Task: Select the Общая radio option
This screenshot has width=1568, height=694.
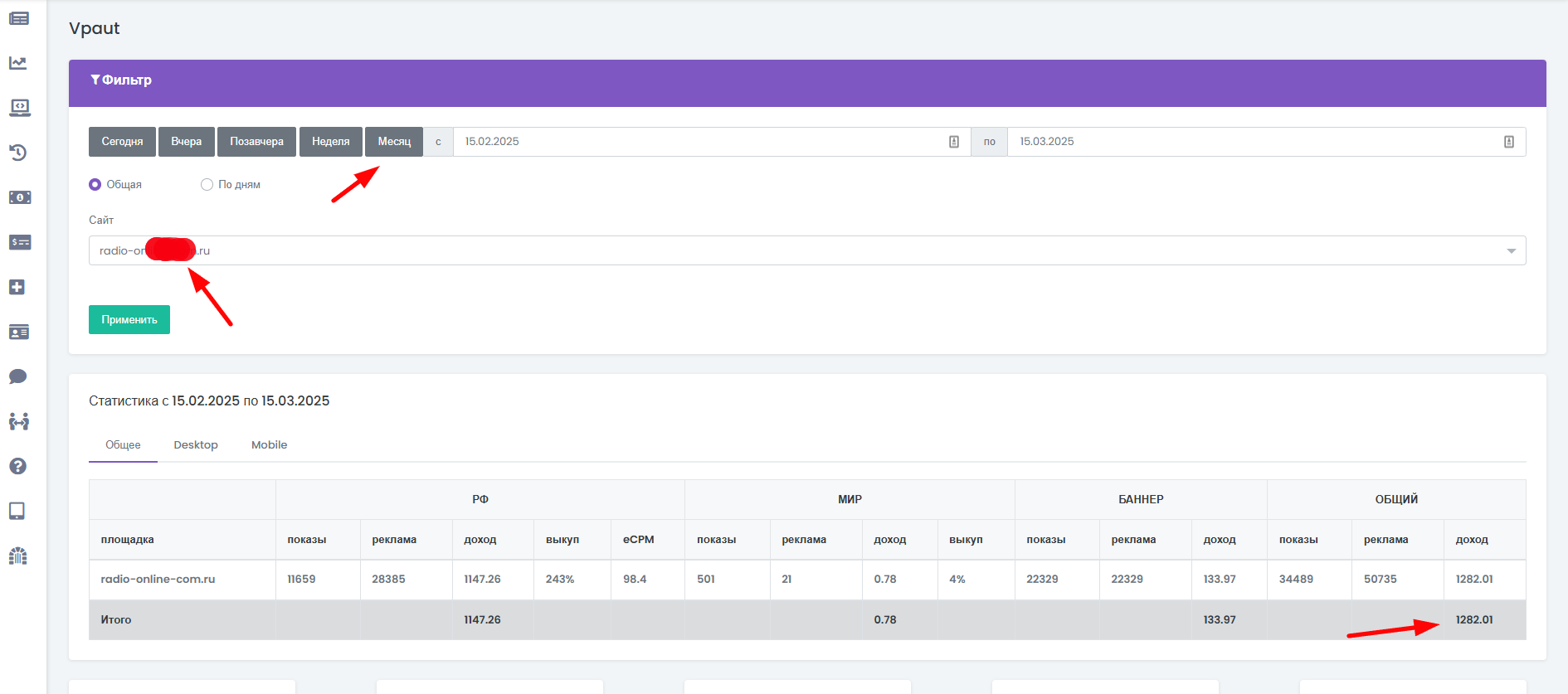Action: tap(95, 184)
